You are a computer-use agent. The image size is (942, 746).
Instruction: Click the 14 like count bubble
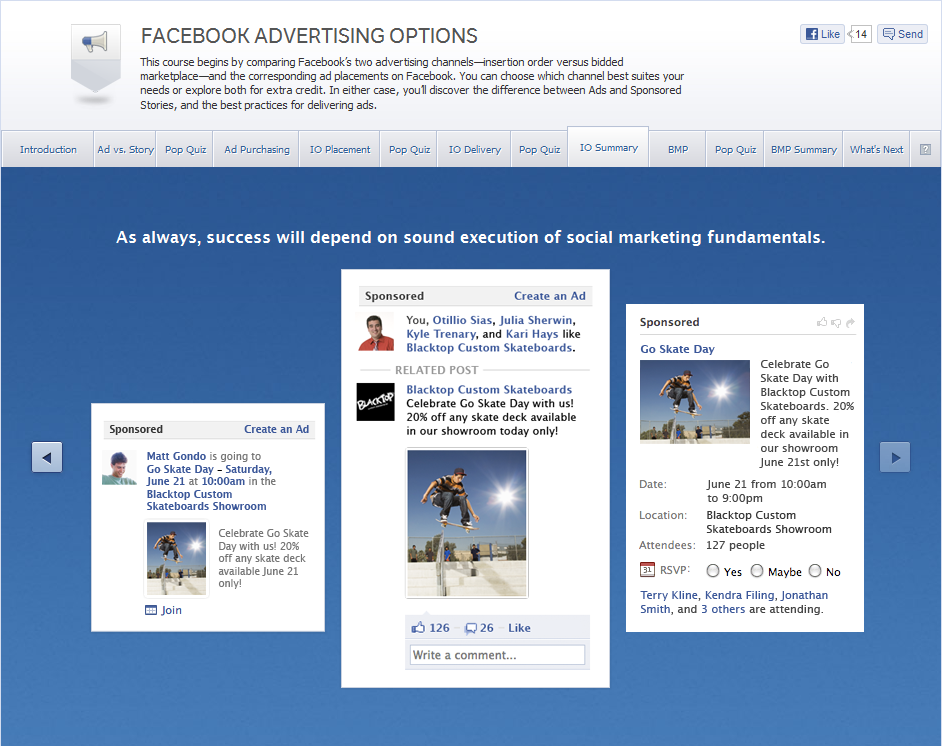click(x=860, y=34)
